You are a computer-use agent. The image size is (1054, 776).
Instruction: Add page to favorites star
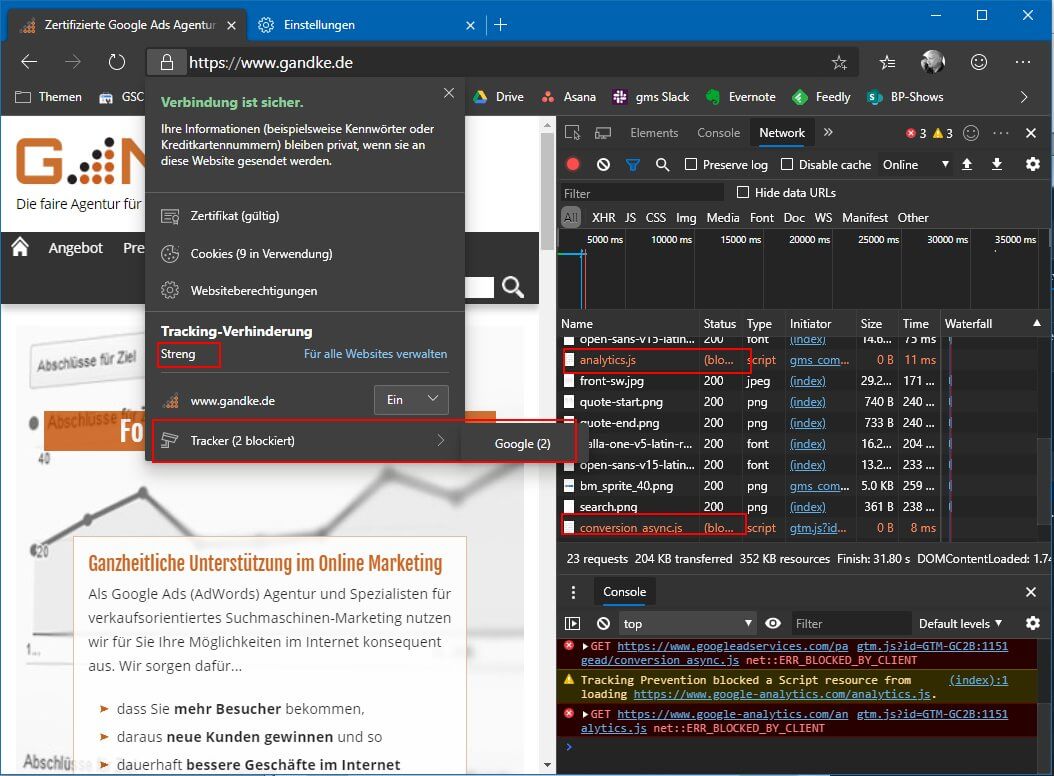pos(839,63)
